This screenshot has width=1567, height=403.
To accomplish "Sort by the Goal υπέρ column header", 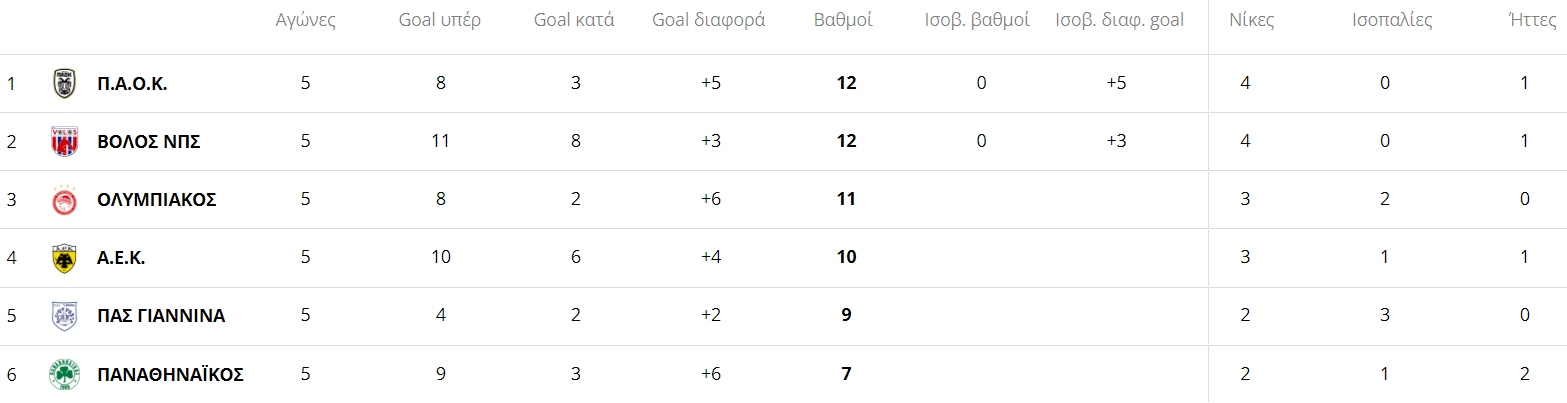I will pos(440,21).
